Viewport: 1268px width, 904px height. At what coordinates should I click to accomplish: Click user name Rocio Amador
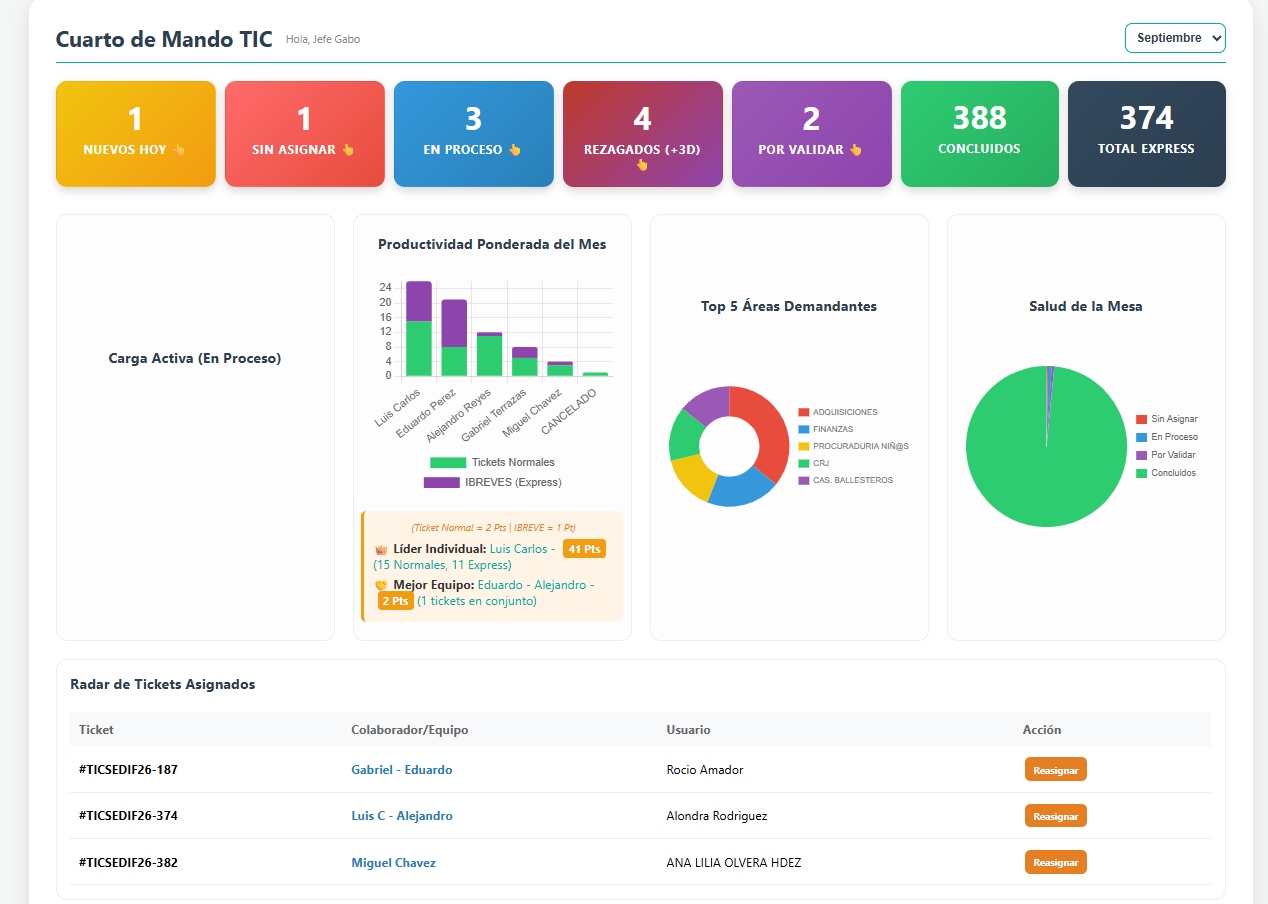(705, 770)
